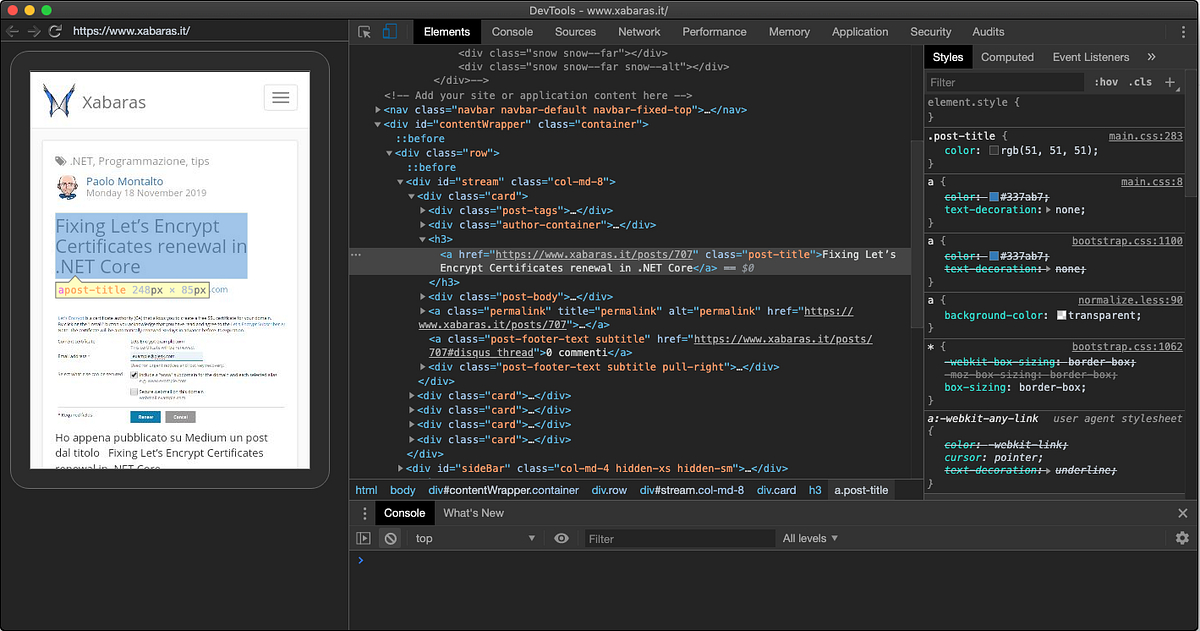Click the rgb(51, 51, 51) color swatch
This screenshot has height=631, width=1200.
pyautogui.click(x=994, y=151)
